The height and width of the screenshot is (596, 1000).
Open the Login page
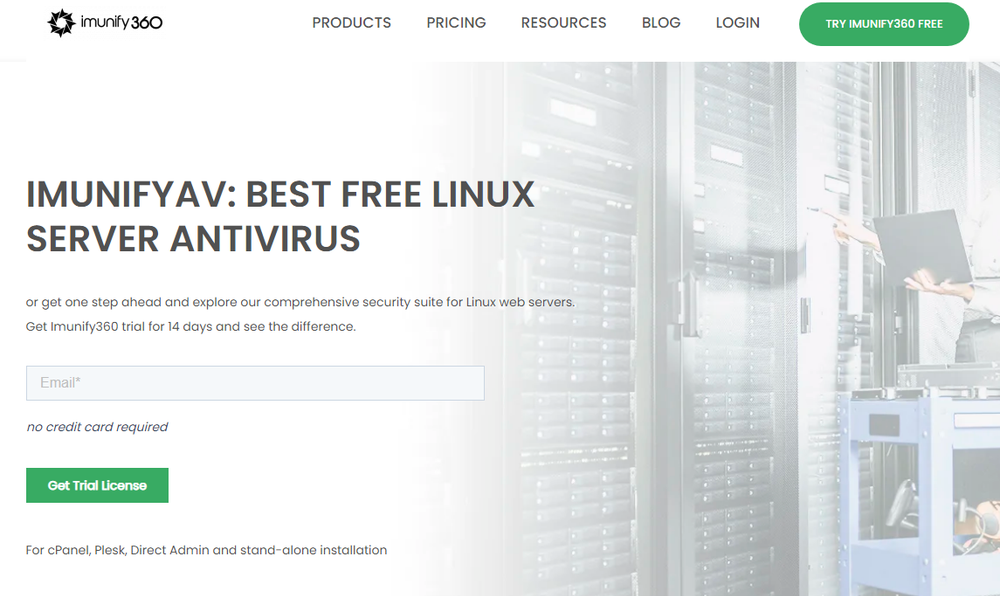click(x=737, y=23)
